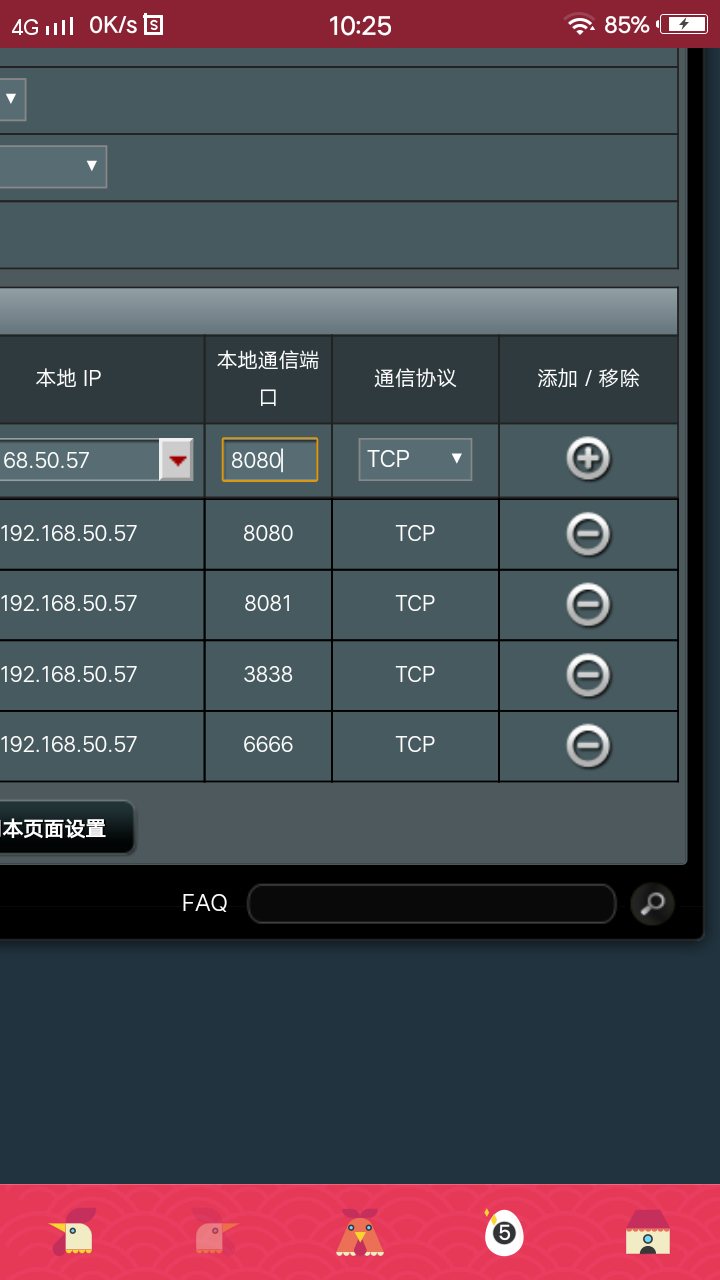The height and width of the screenshot is (1280, 720).
Task: Click the 本地 IP column header
Action: pos(69,378)
